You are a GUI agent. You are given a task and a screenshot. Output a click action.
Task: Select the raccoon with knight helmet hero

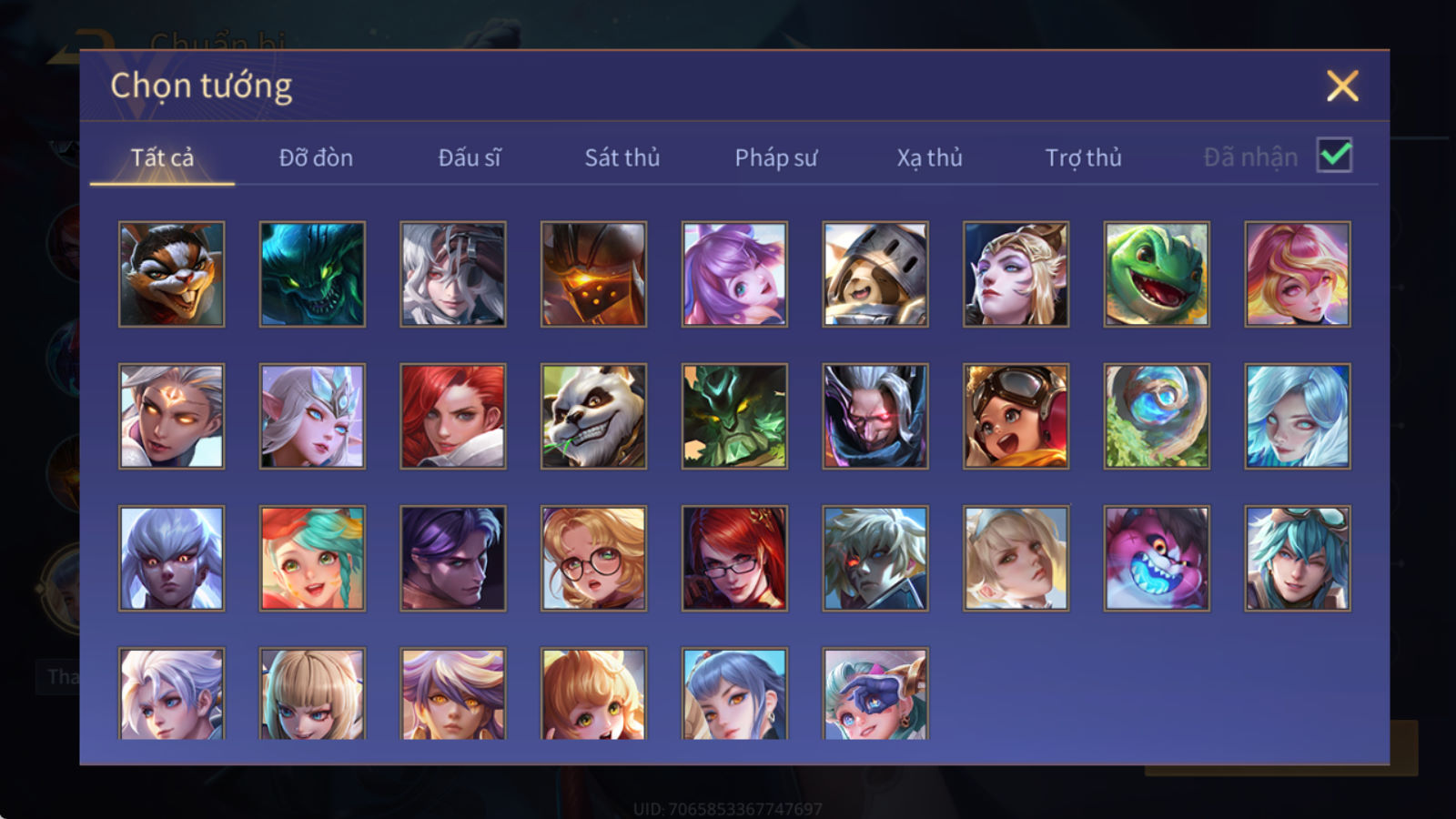[875, 274]
